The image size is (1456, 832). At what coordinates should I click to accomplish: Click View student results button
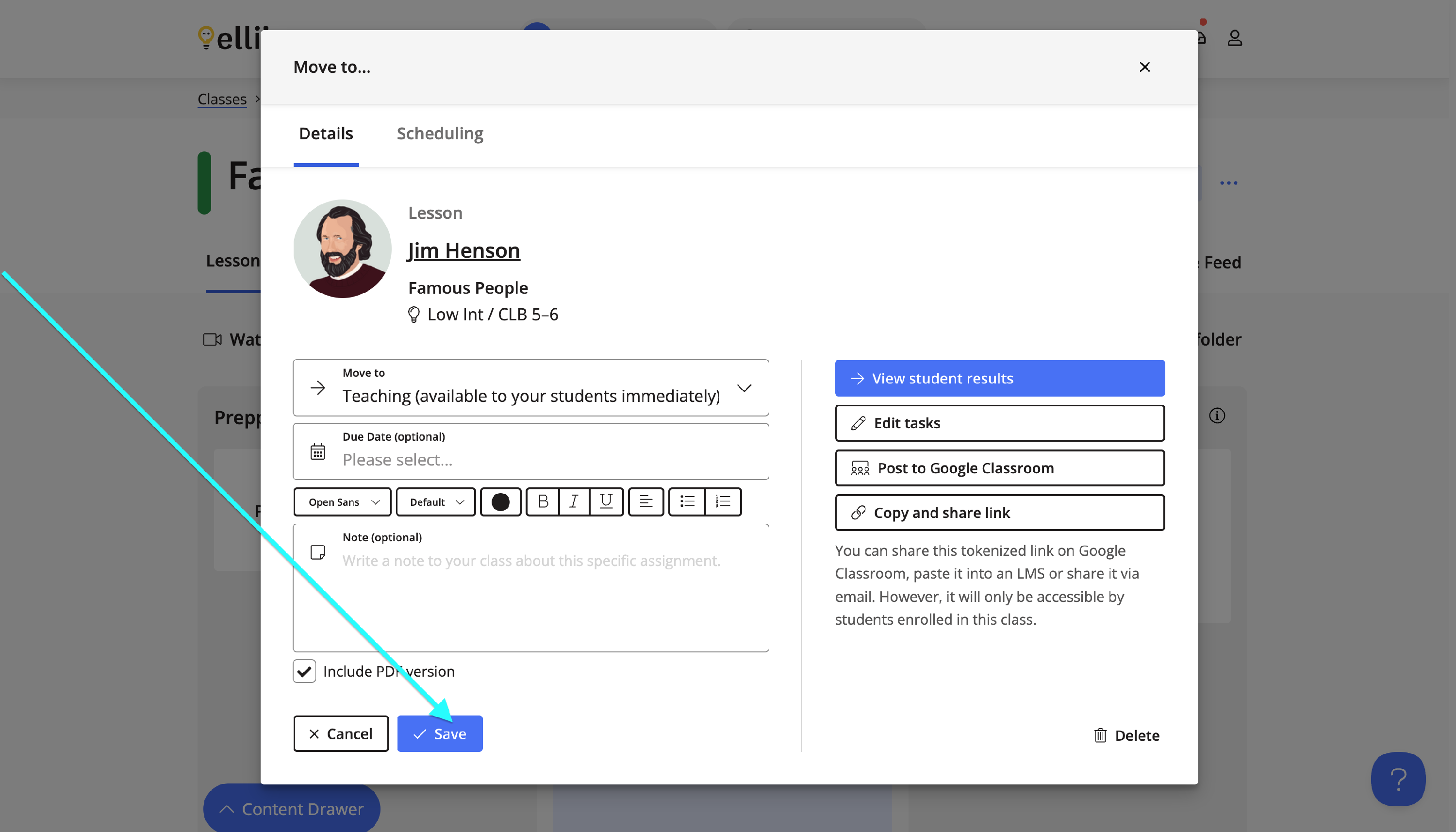pos(999,378)
